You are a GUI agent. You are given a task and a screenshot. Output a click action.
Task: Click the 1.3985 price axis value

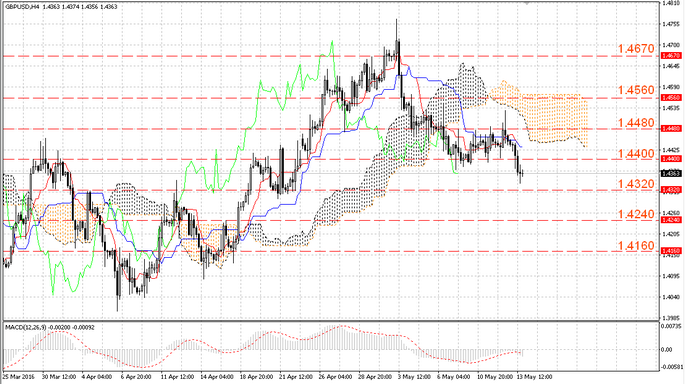click(x=671, y=318)
